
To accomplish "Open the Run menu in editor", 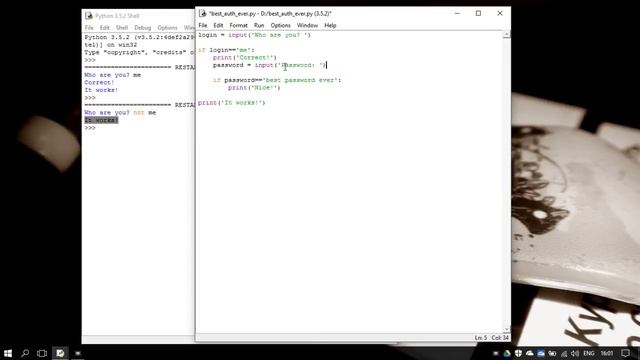I will [259, 25].
